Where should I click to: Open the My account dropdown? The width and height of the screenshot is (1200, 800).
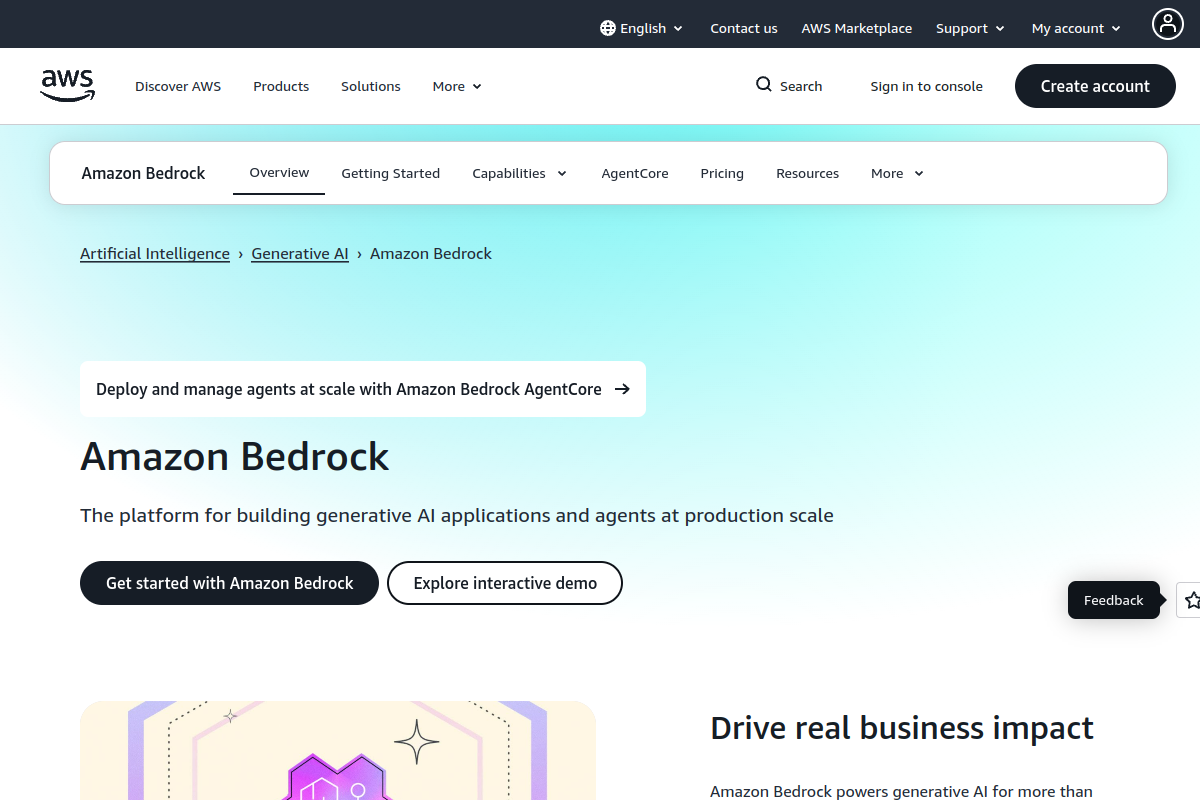[x=1074, y=28]
